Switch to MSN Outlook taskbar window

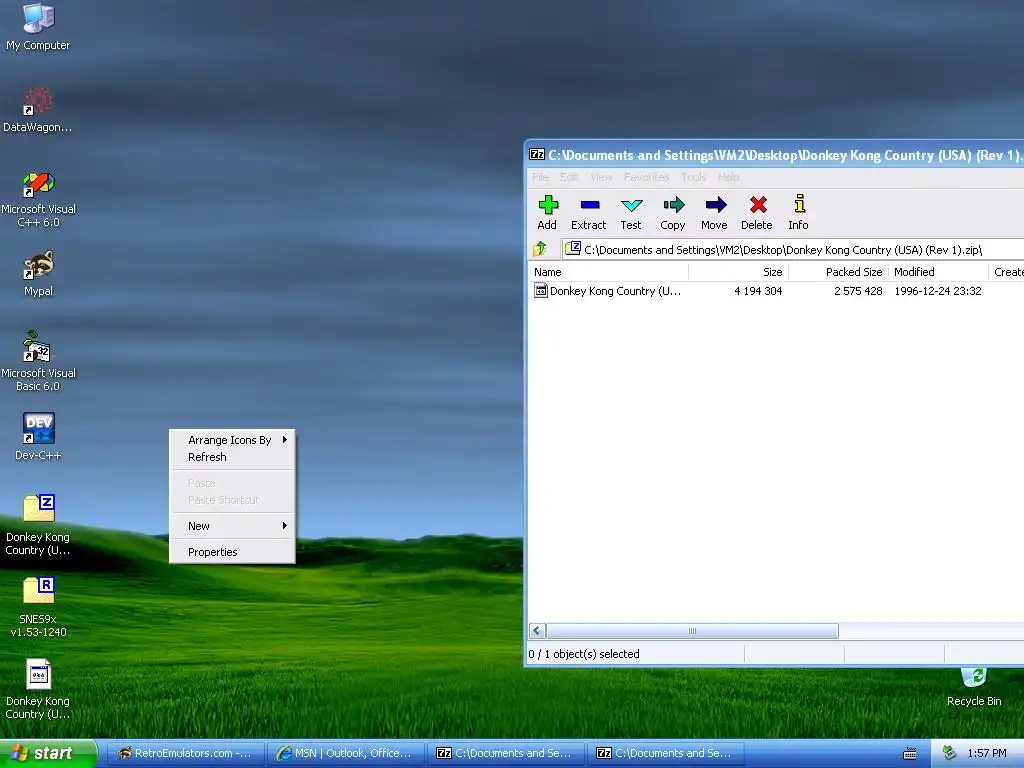click(x=345, y=754)
